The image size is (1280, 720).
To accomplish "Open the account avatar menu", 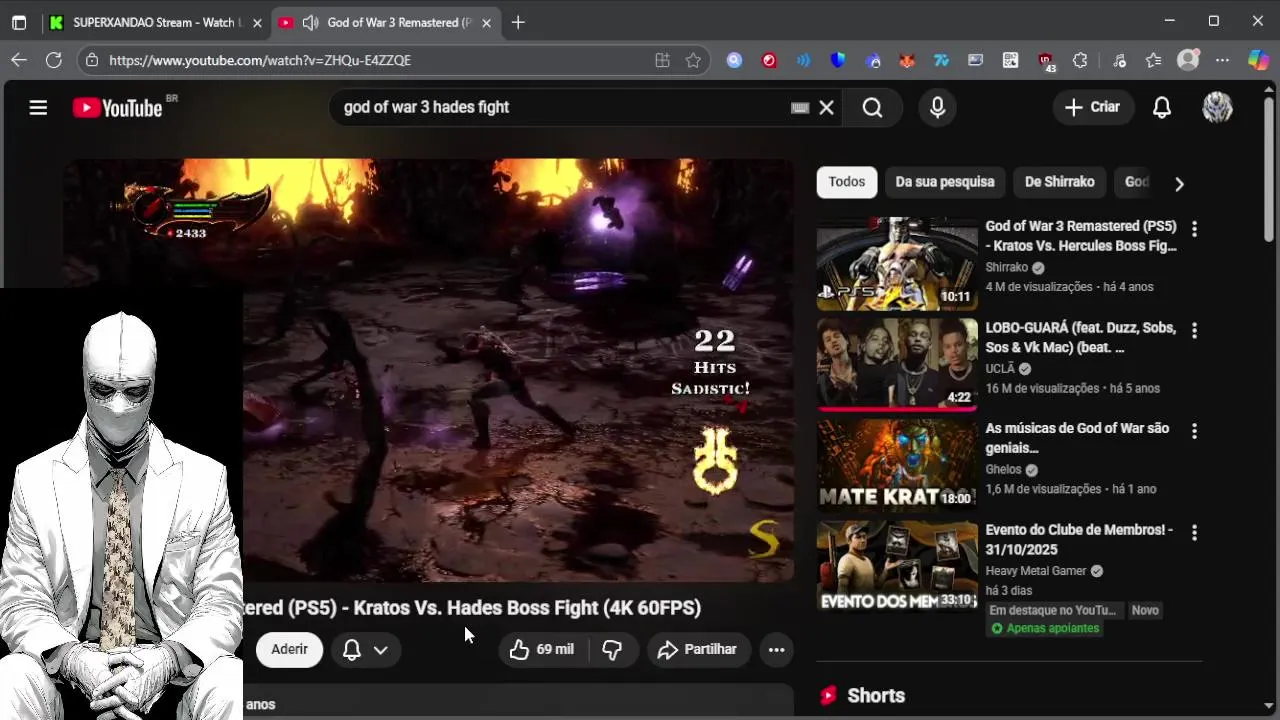I will tap(1217, 107).
